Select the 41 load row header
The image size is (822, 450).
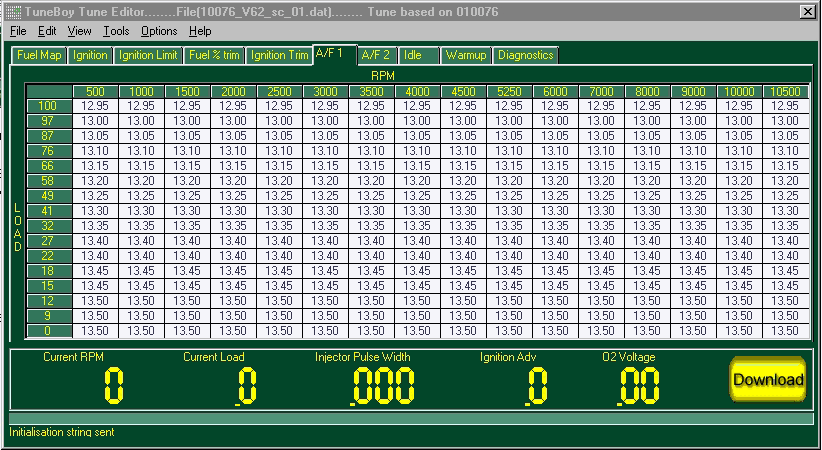(49, 211)
